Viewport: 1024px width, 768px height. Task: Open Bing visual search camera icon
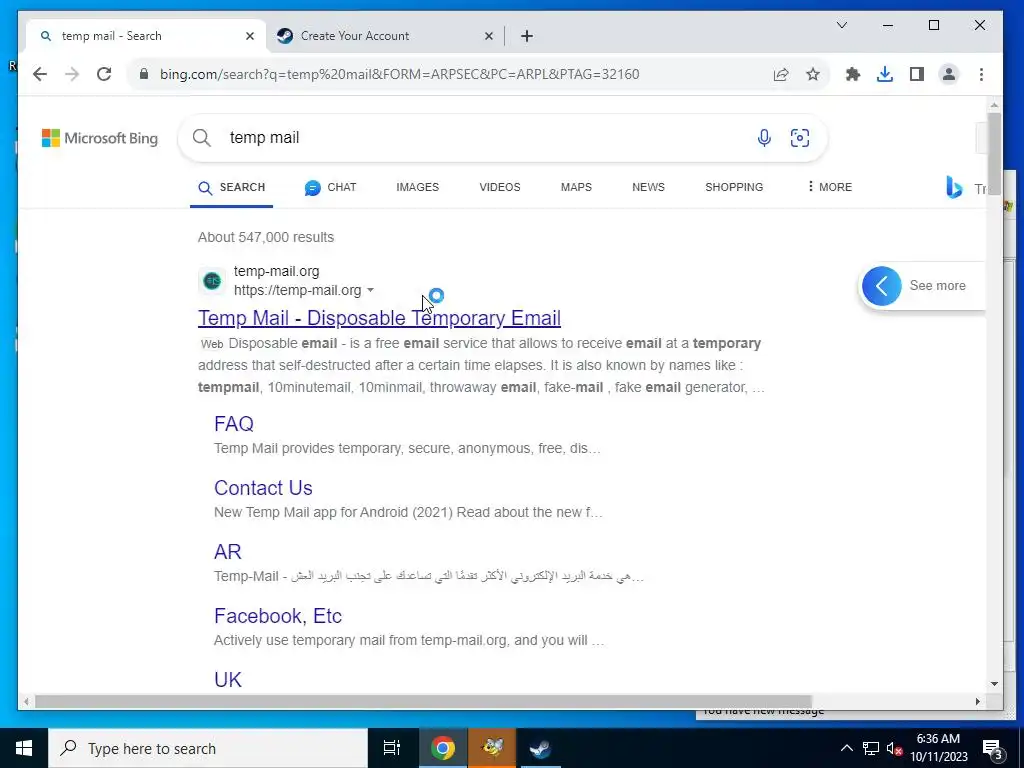(799, 138)
